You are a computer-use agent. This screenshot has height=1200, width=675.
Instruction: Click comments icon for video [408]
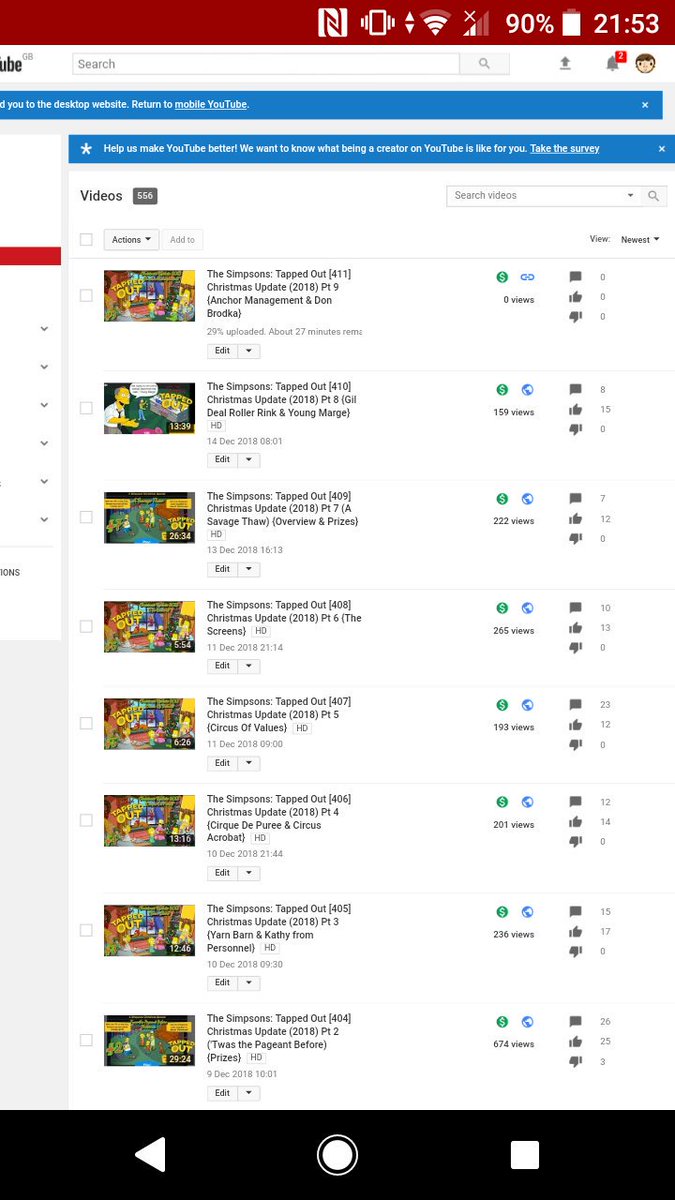575,608
